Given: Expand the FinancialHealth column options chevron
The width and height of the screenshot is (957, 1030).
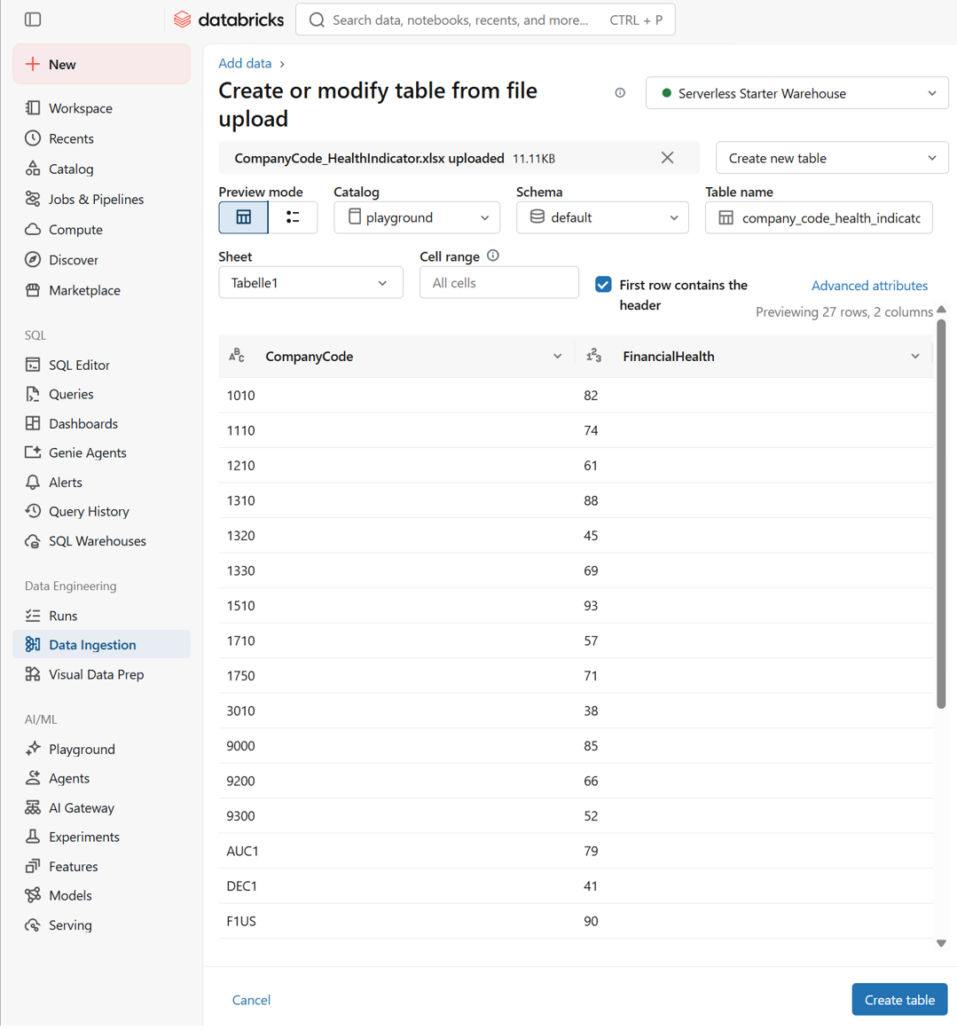Looking at the screenshot, I should click(x=915, y=356).
